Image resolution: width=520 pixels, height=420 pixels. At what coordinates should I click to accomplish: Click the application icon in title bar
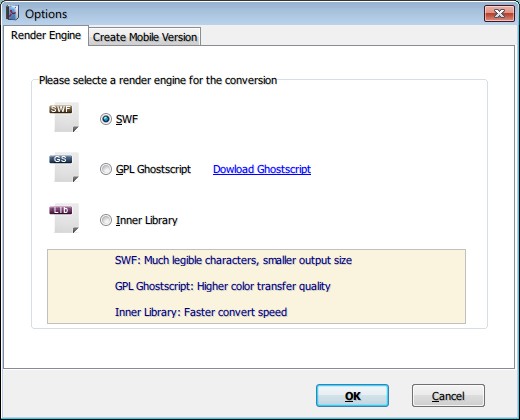click(x=13, y=13)
